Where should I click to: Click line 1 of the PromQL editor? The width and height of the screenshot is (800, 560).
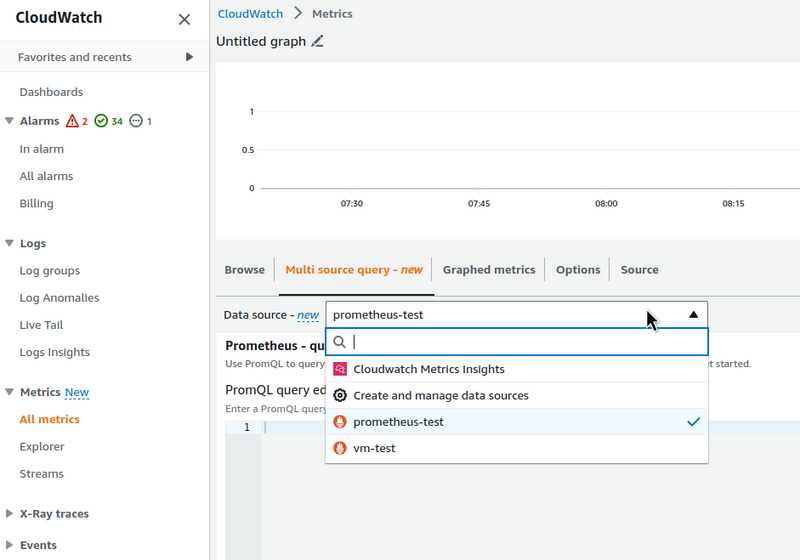(x=531, y=427)
